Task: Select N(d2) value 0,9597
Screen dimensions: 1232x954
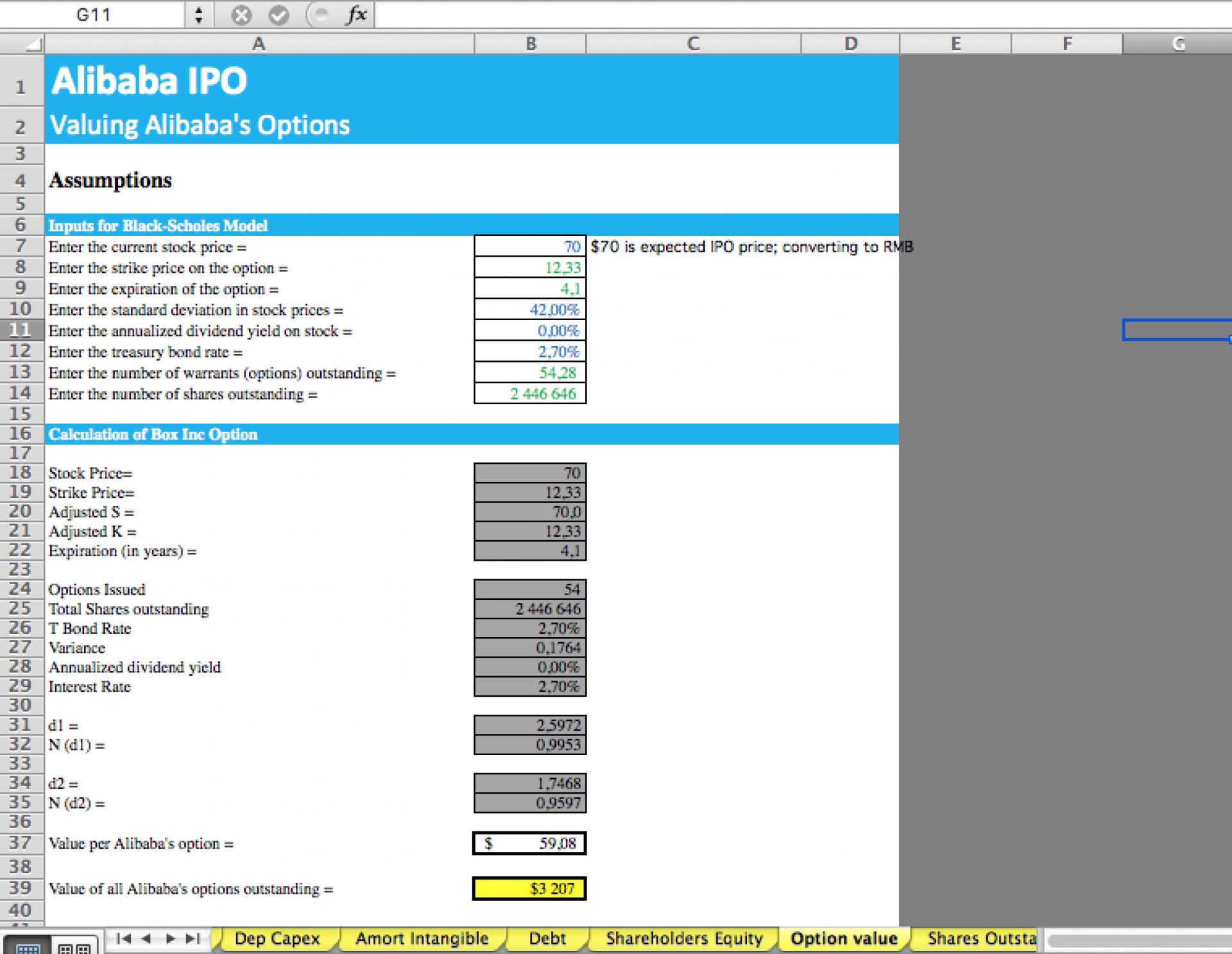Action: pyautogui.click(x=530, y=803)
